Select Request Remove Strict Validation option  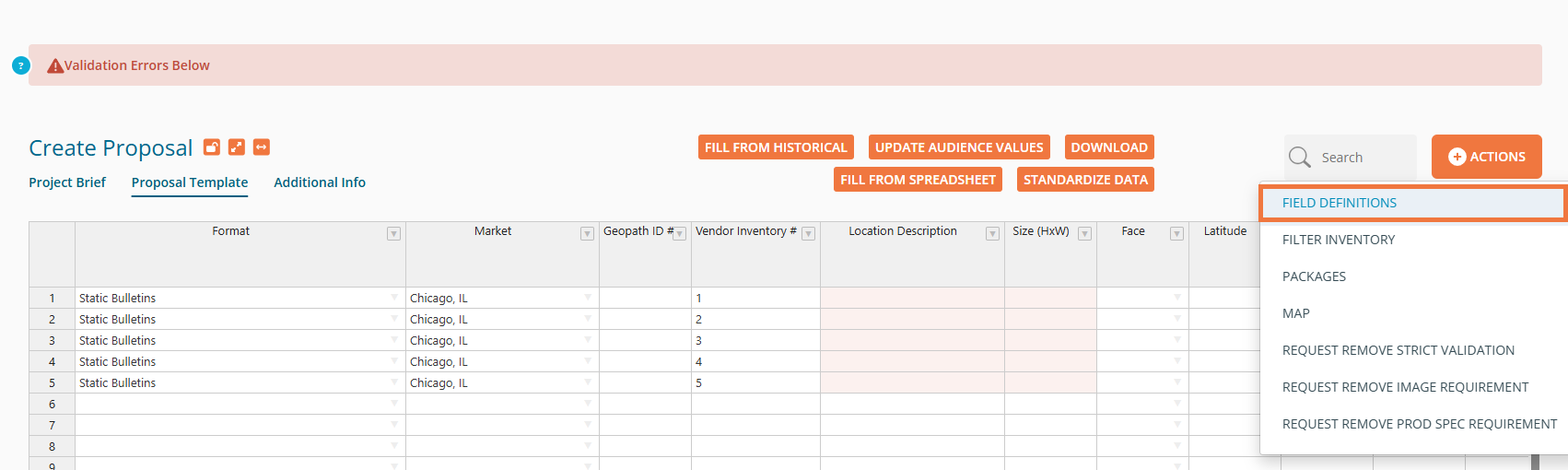click(1398, 350)
